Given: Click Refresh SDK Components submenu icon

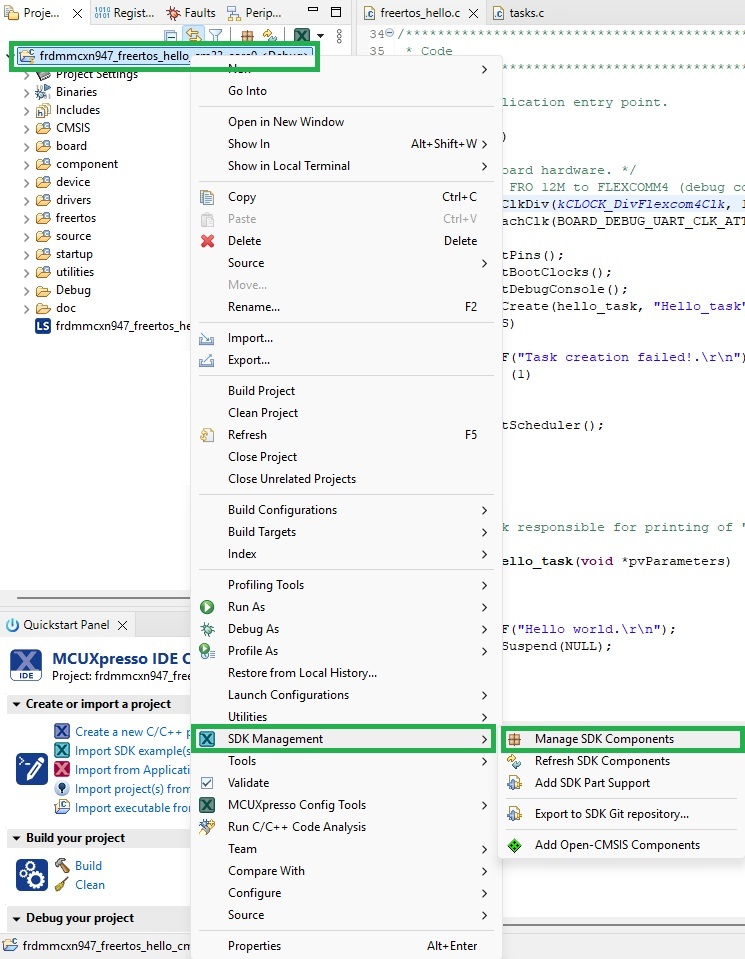Looking at the screenshot, I should tap(514, 761).
